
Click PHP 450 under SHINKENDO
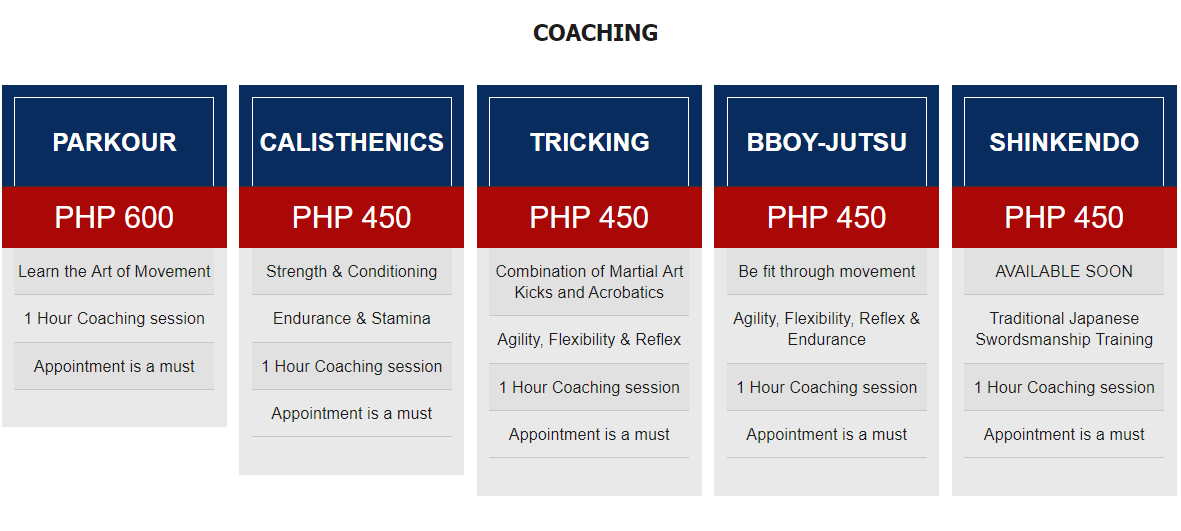1064,217
